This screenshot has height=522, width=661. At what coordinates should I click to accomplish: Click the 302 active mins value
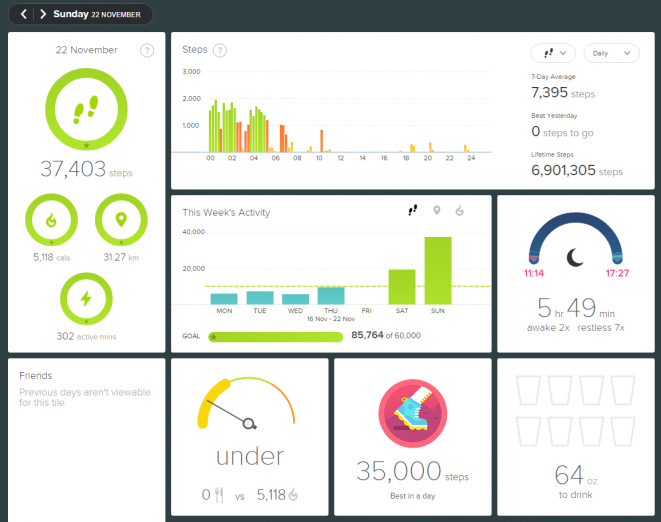(x=86, y=336)
